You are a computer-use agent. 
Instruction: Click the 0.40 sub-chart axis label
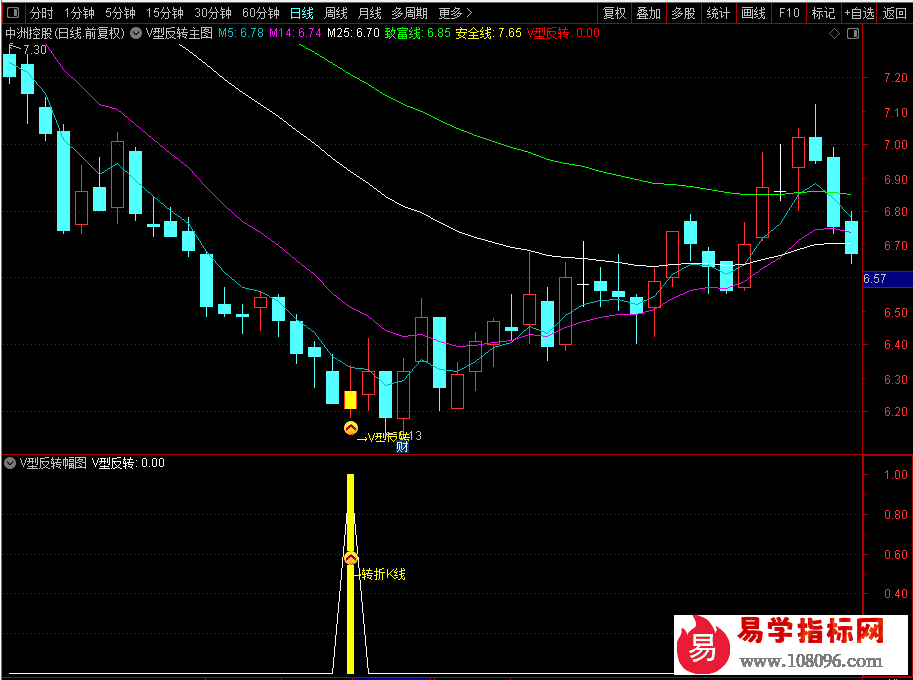click(x=896, y=593)
